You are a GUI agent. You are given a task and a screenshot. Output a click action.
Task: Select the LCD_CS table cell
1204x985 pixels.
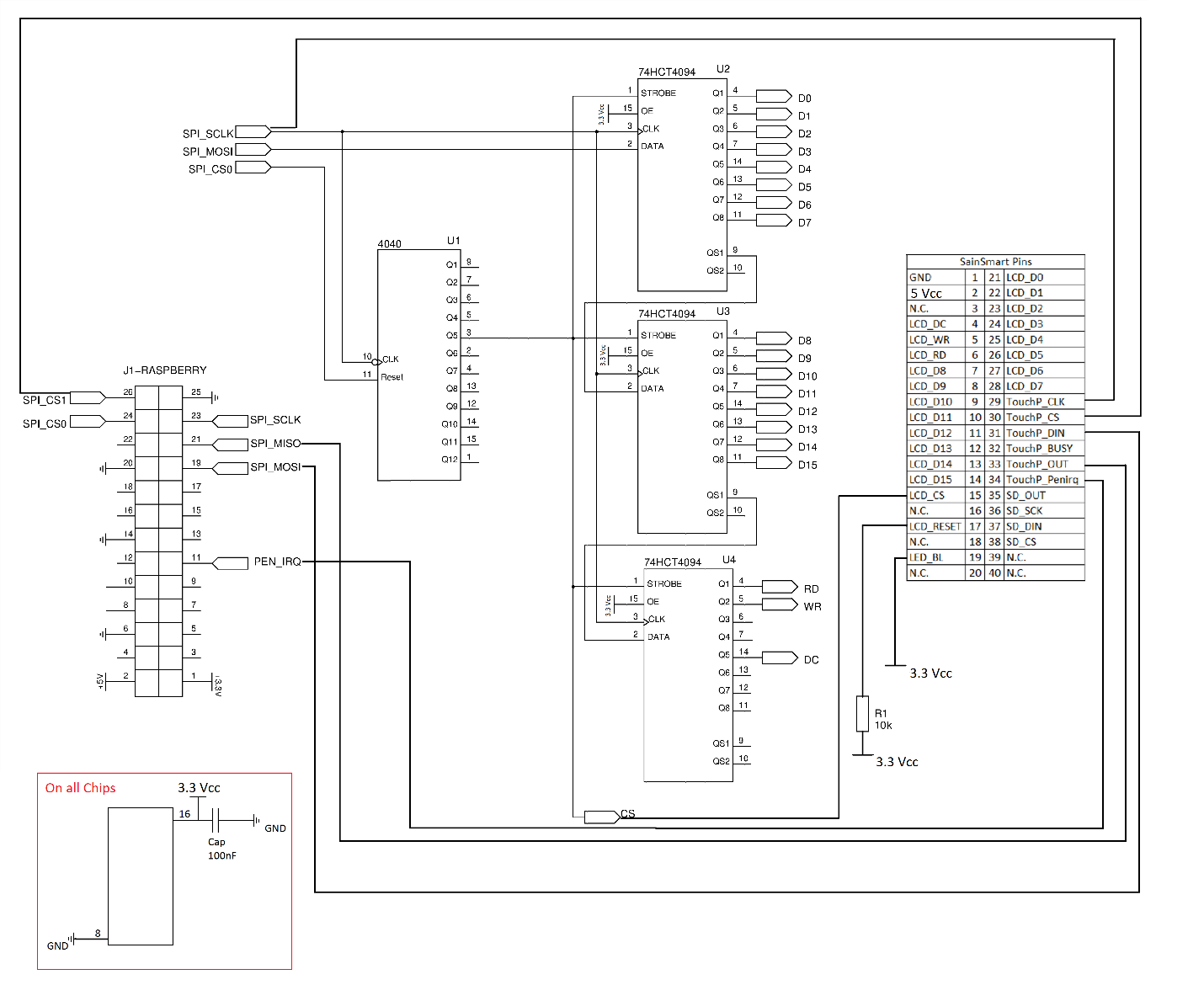tap(935, 496)
